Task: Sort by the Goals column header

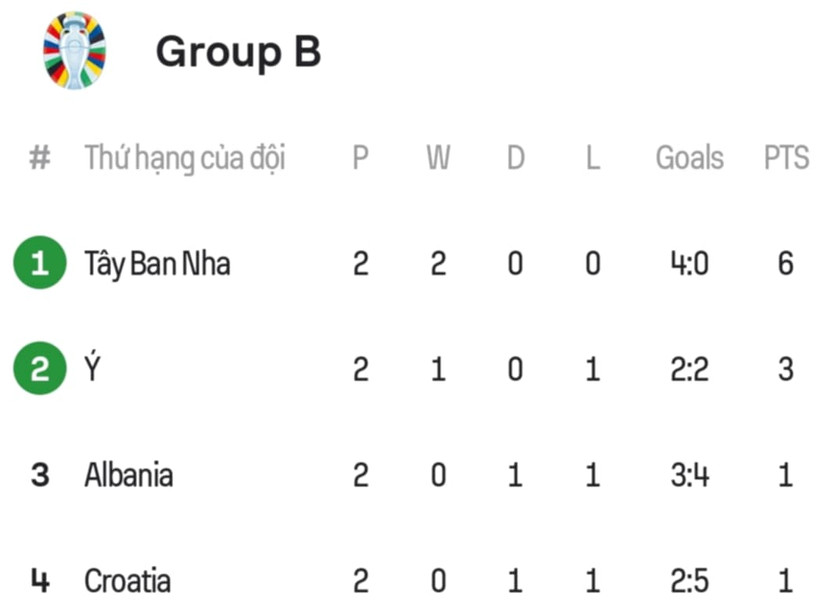Action: point(689,158)
